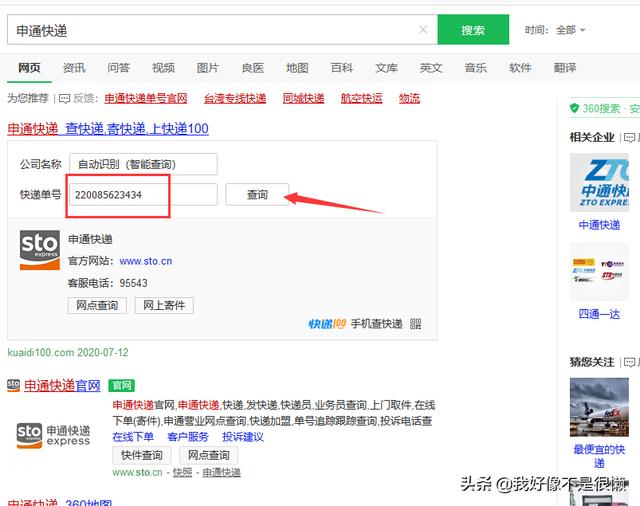
Task: Switch to the 百科 tab
Action: (342, 68)
